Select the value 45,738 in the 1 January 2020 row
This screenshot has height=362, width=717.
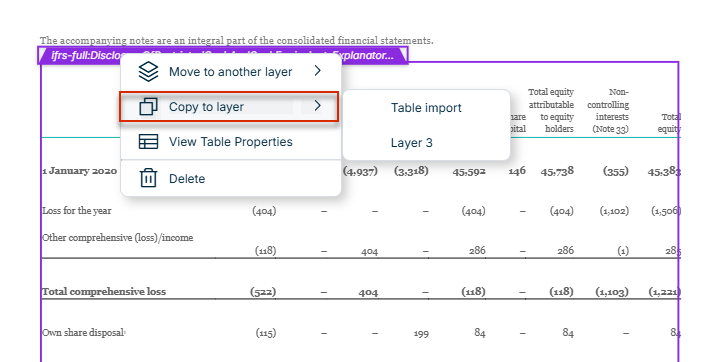[x=557, y=171]
